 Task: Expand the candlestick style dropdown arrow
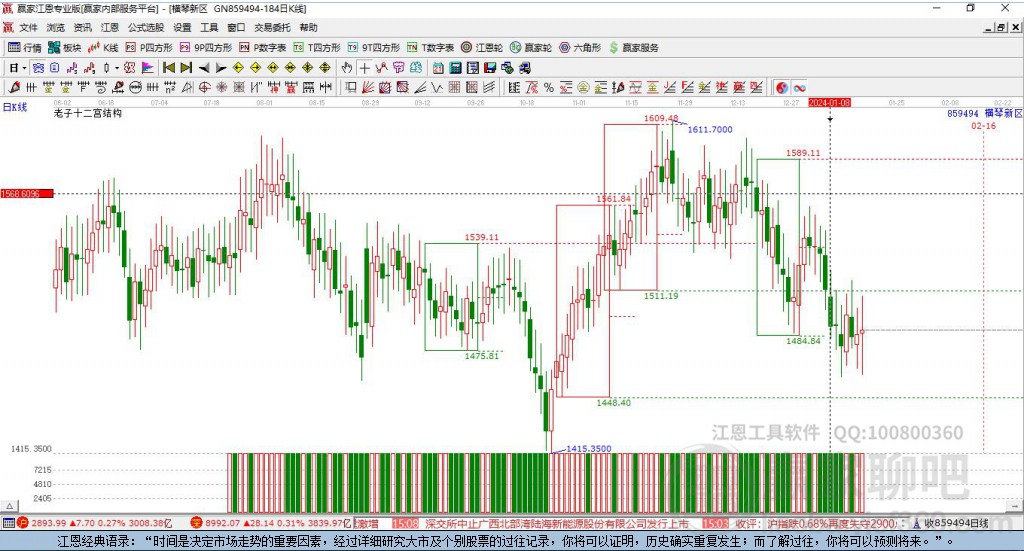pos(116,68)
